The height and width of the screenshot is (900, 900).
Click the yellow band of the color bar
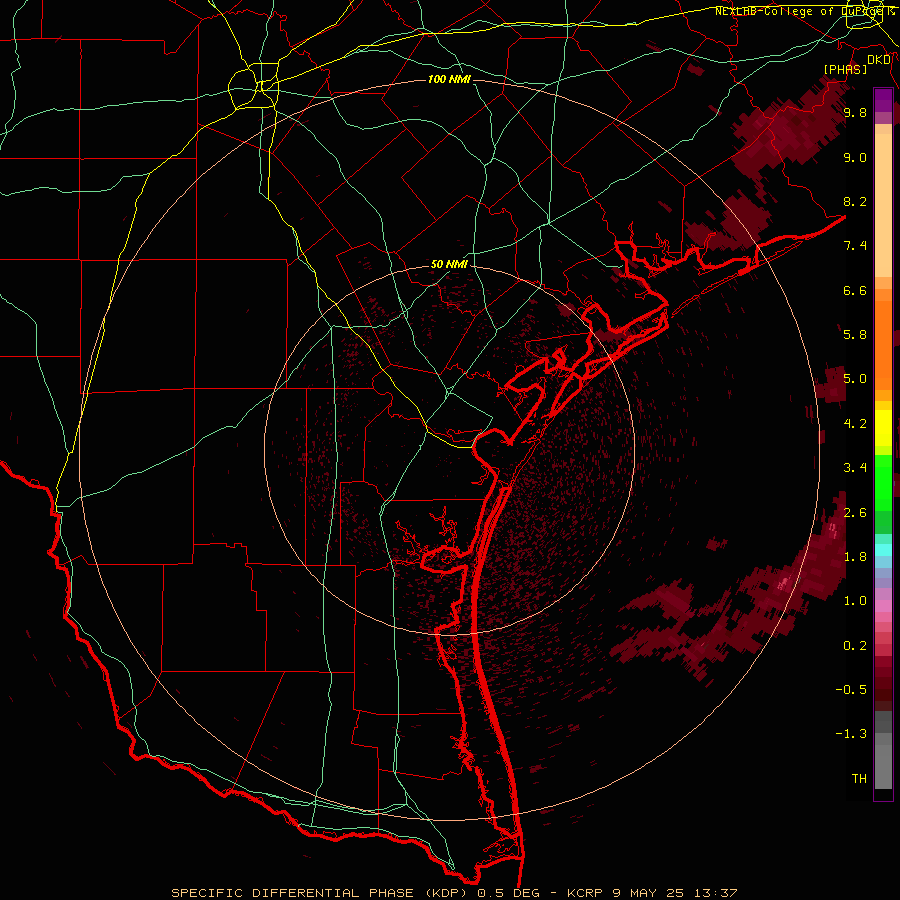(883, 428)
